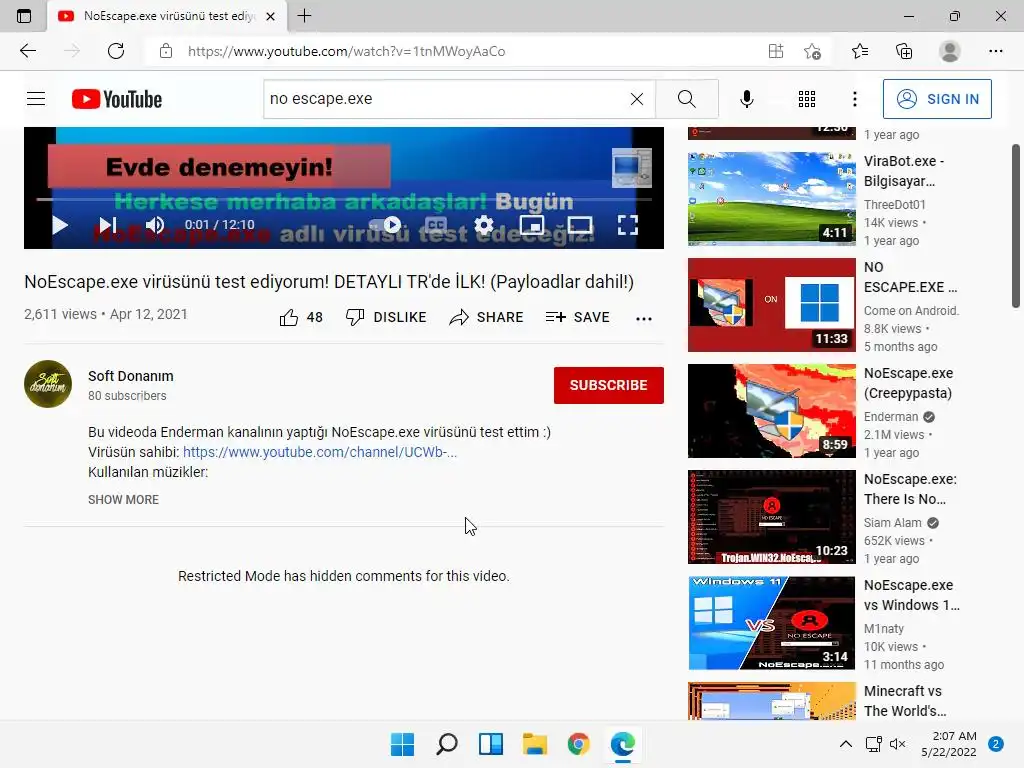Toggle the autoplay switch

coord(385,225)
